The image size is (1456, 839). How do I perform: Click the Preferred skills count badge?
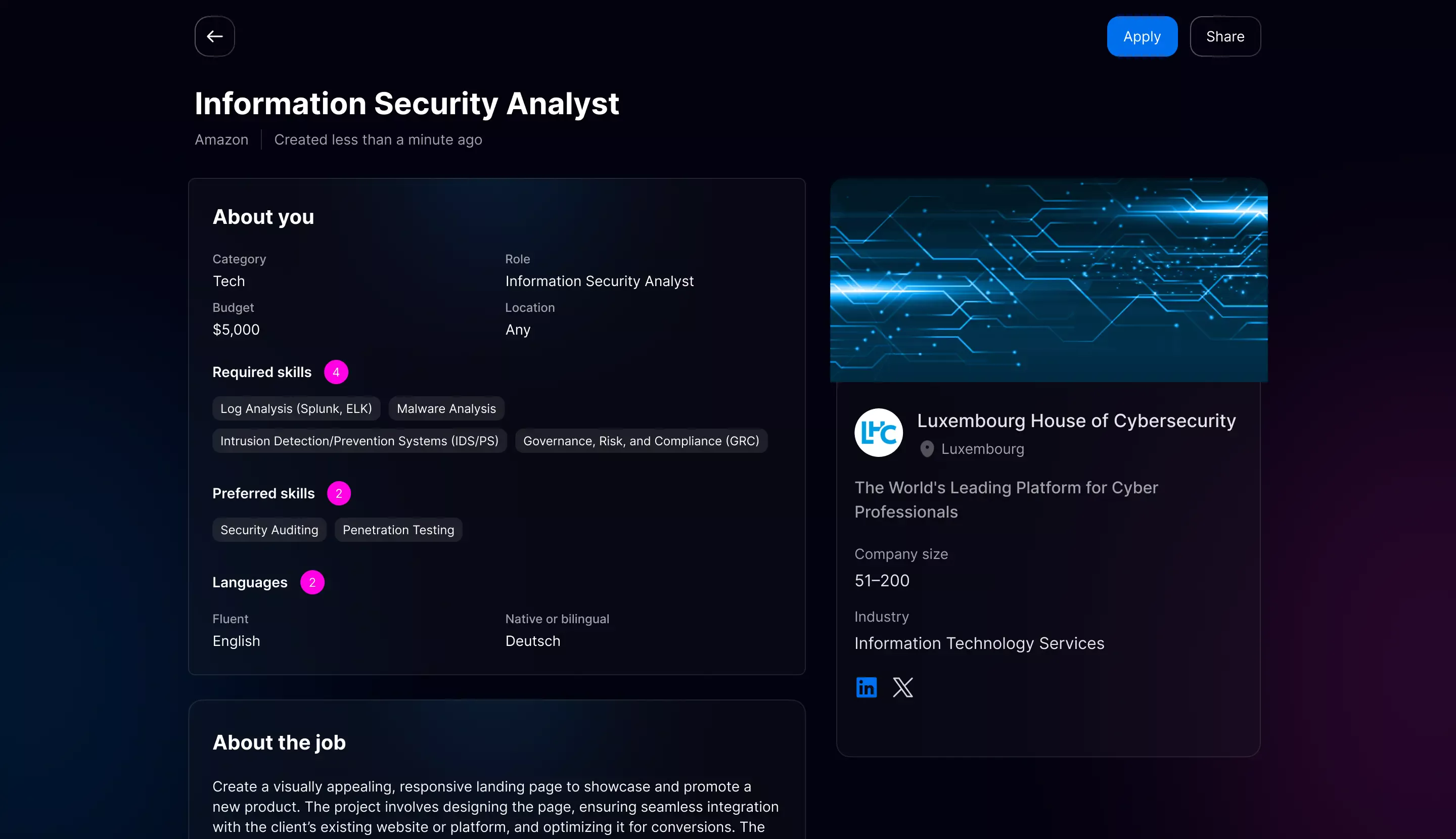pos(339,493)
